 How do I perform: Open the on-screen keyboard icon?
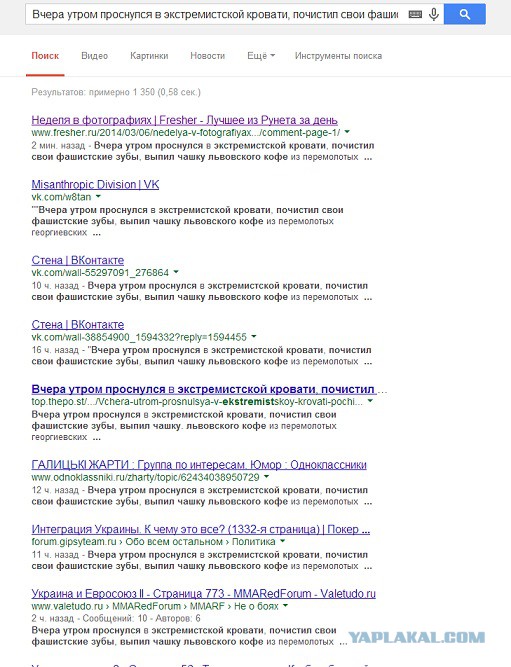click(x=415, y=14)
